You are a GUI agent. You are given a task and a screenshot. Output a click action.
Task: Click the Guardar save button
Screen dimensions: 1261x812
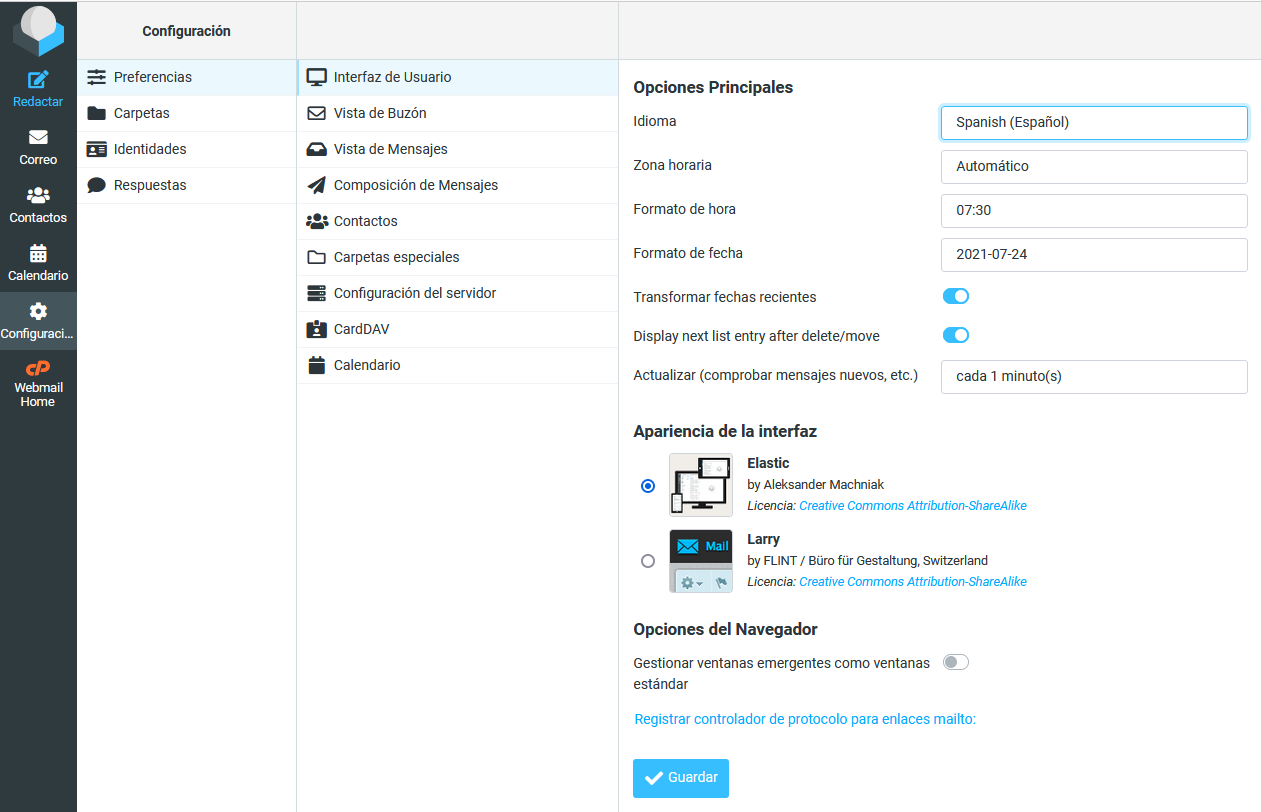click(680, 778)
